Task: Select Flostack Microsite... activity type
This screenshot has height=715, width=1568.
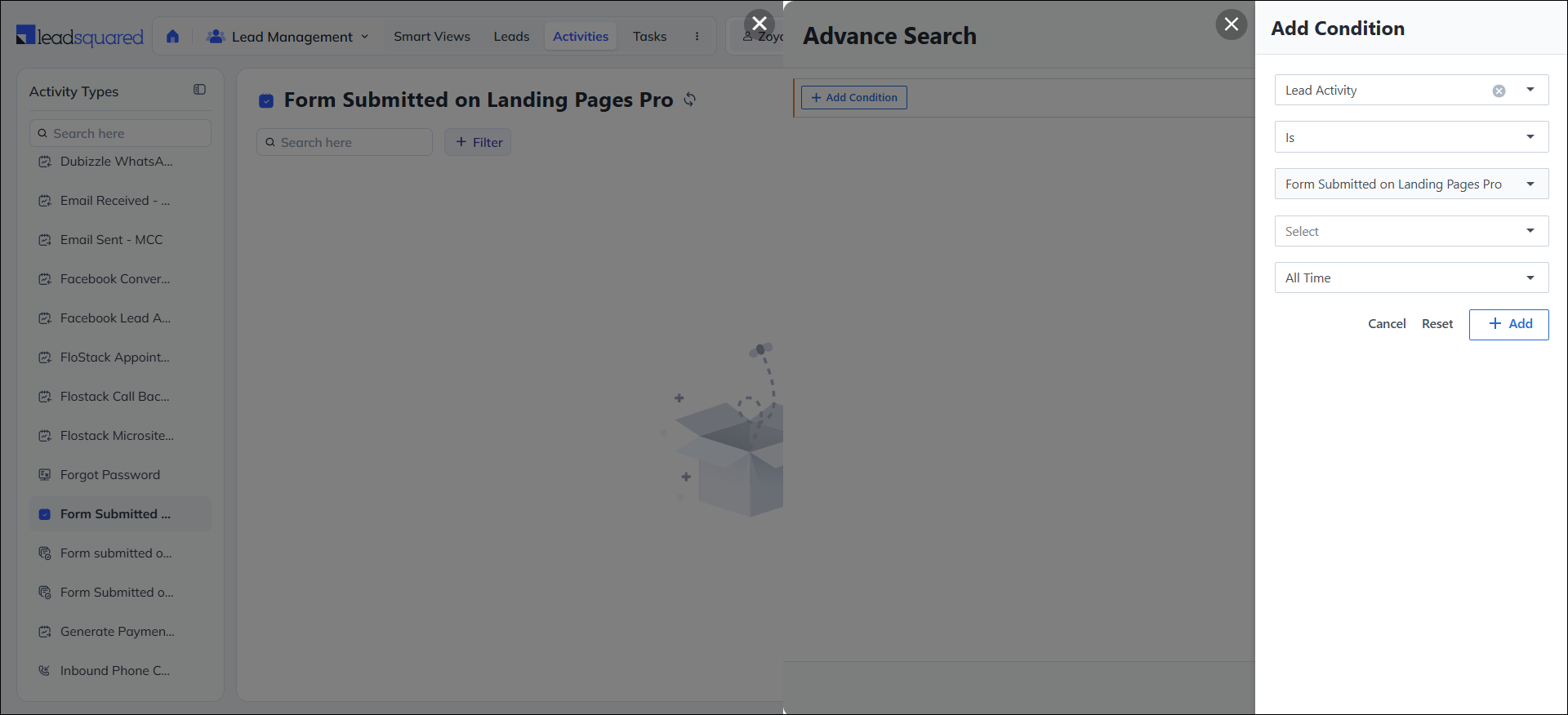Action: tap(120, 436)
